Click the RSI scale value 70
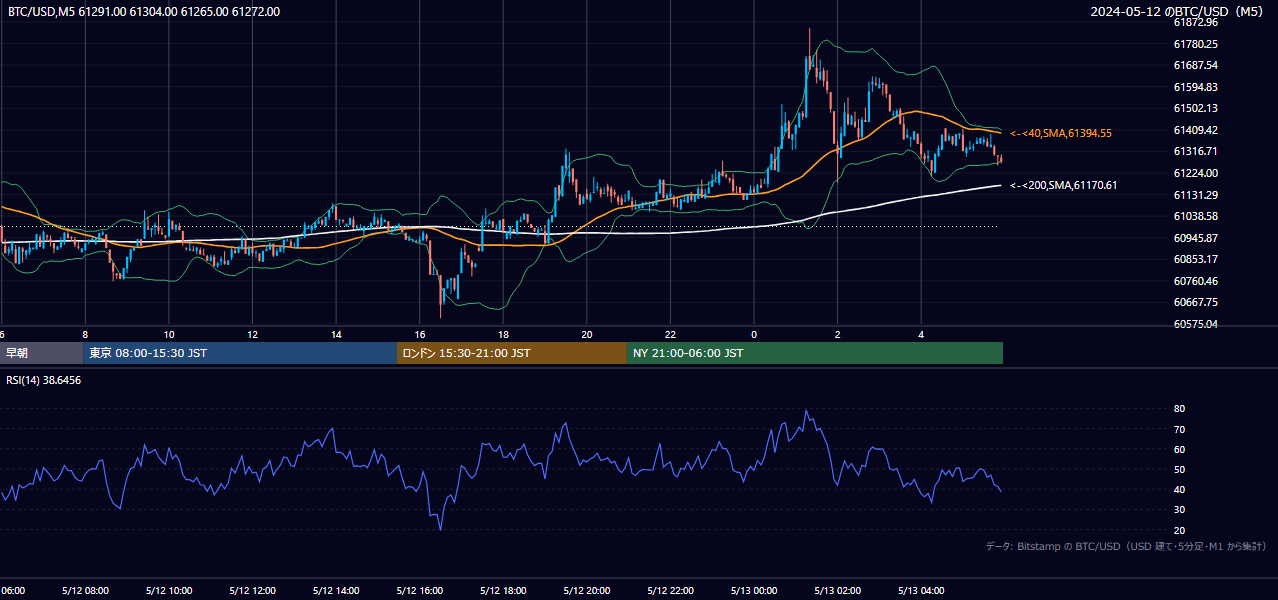 tap(1179, 429)
